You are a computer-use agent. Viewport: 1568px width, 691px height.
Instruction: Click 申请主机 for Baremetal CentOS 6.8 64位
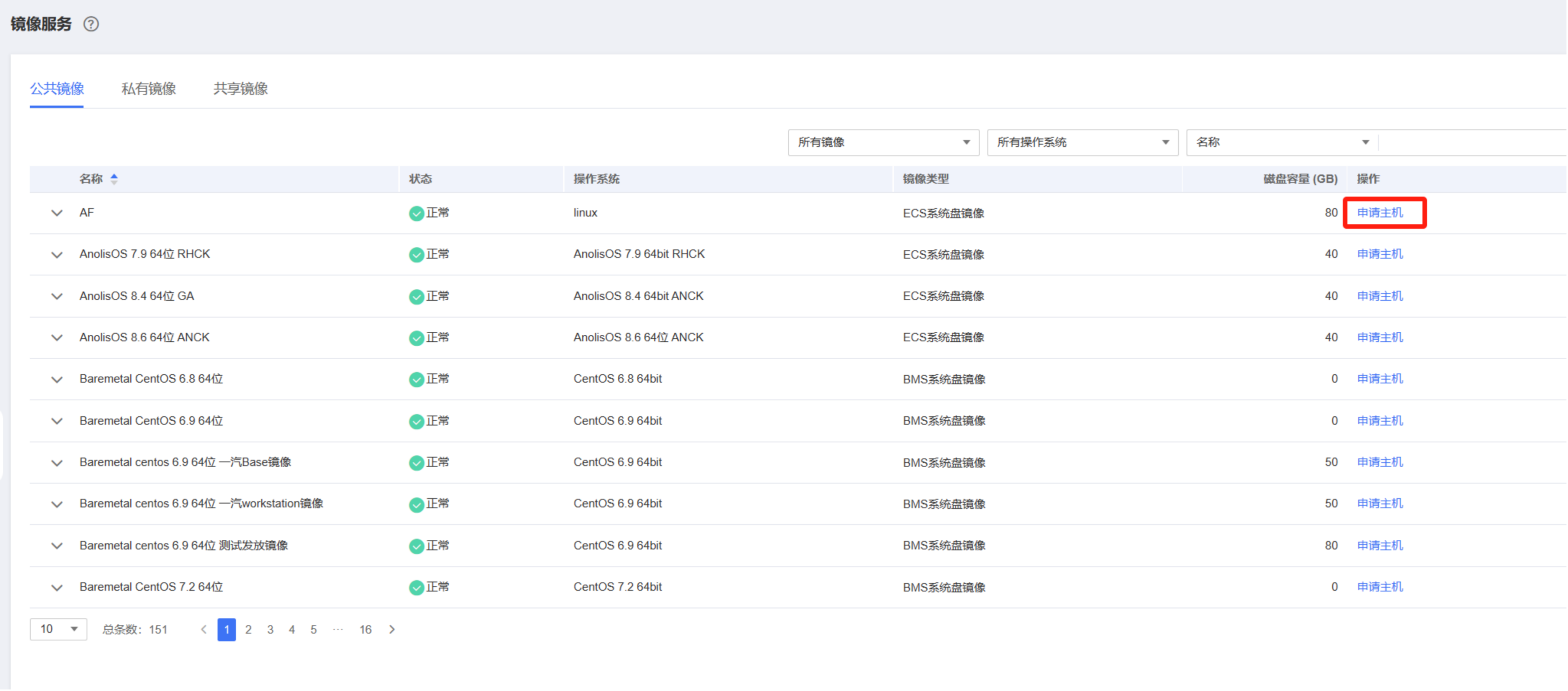pyautogui.click(x=1380, y=378)
